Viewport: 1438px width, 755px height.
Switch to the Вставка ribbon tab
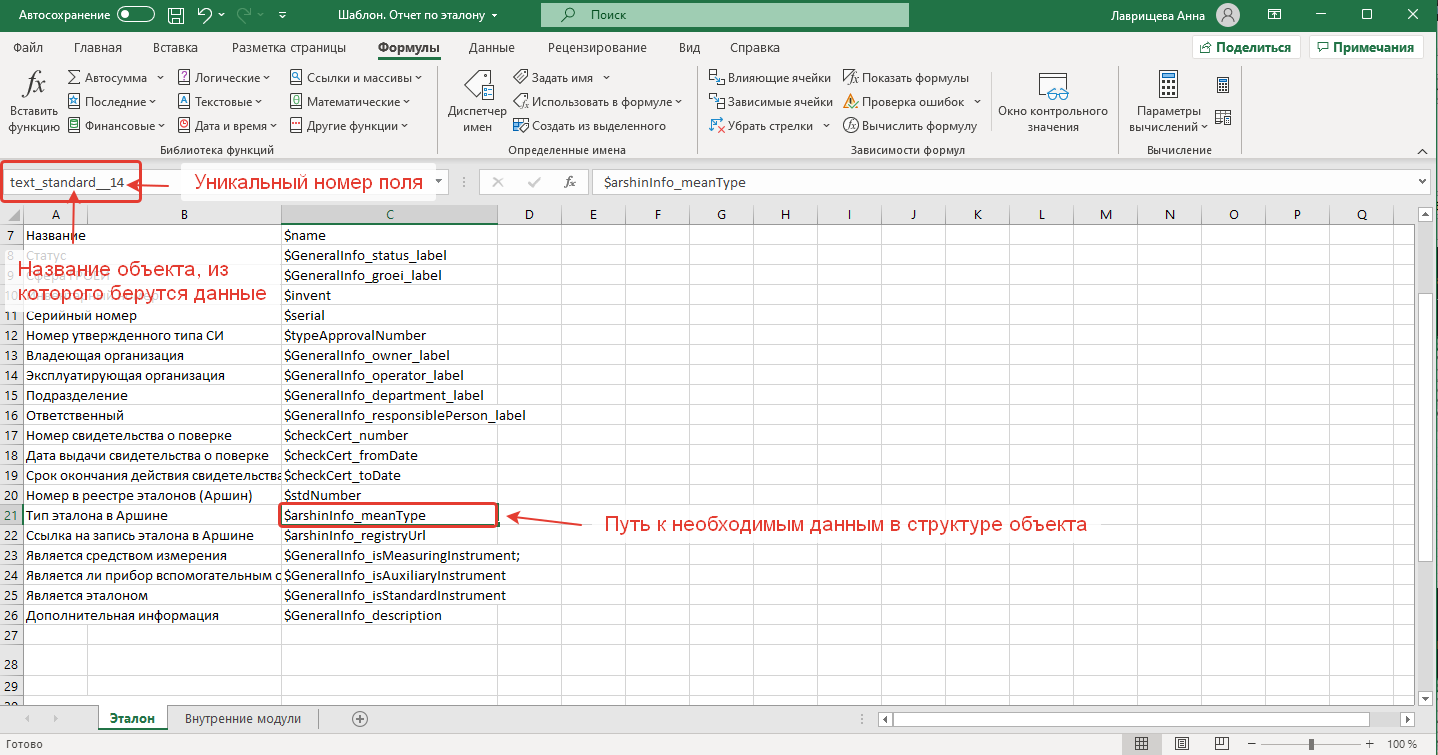175,48
